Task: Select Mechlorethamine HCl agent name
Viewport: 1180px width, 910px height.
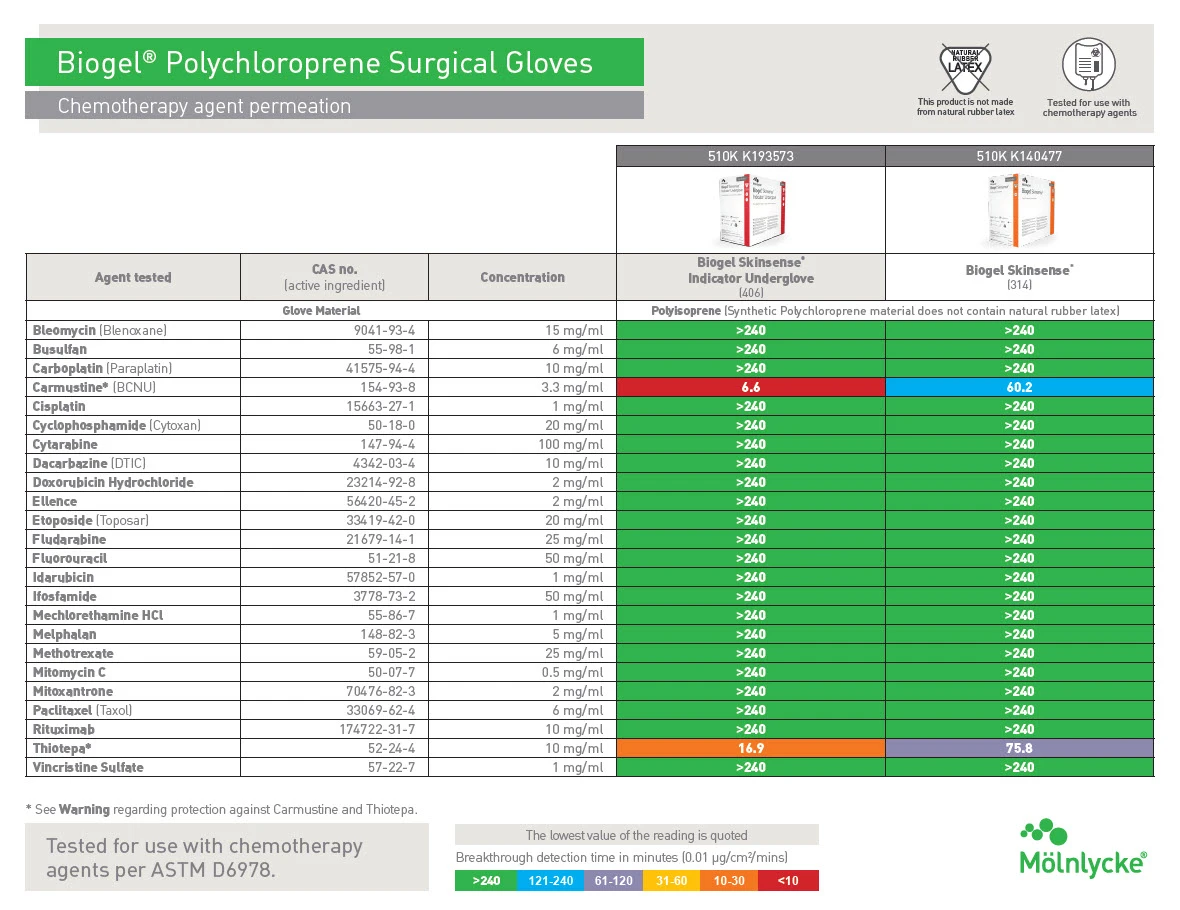Action: click(98, 615)
